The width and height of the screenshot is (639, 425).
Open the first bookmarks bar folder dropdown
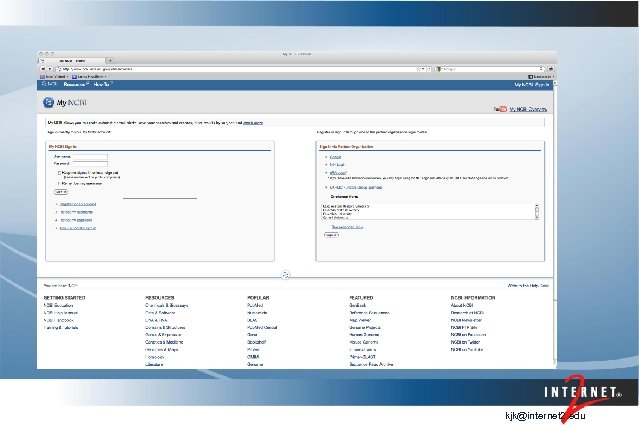[55, 77]
